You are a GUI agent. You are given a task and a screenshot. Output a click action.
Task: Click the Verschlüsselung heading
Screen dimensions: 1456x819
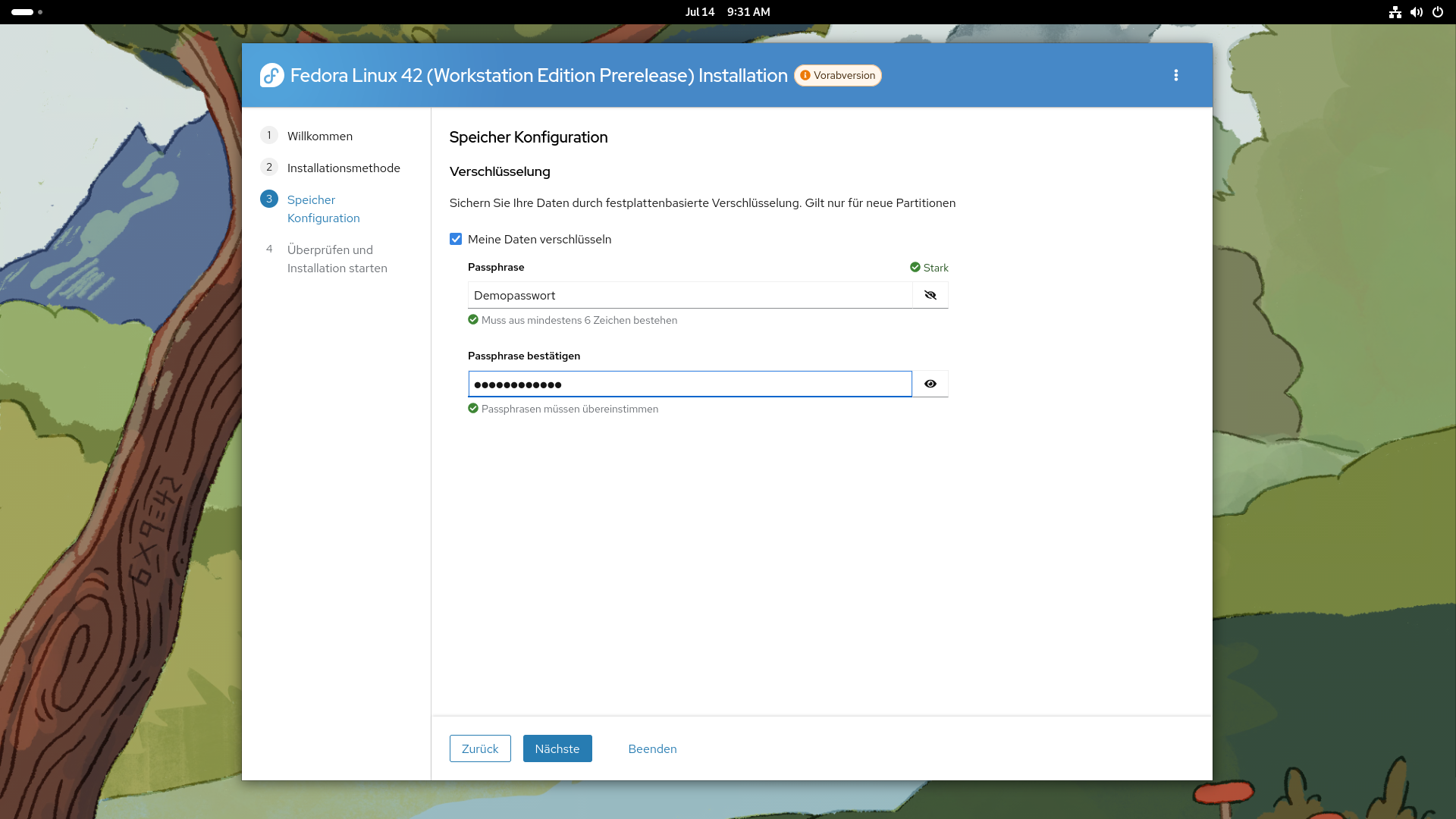[500, 171]
